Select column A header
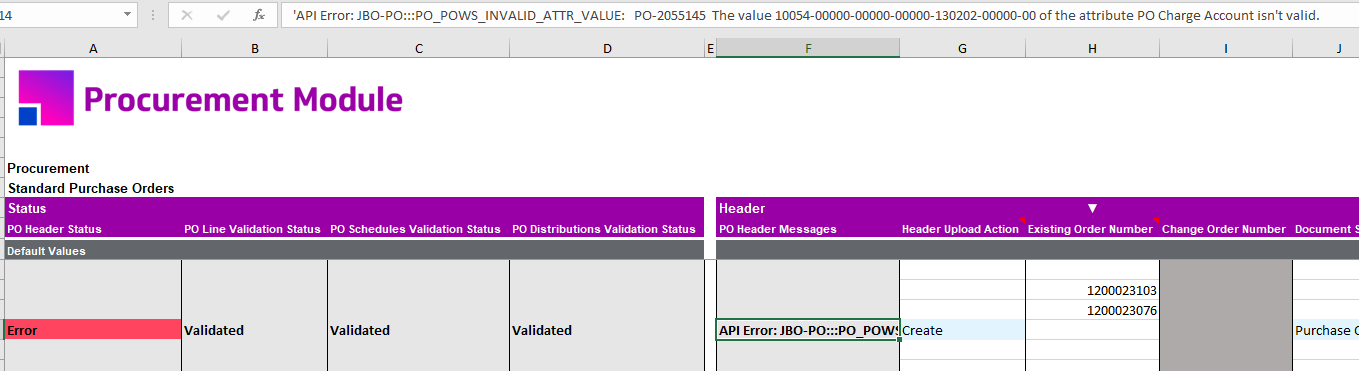1359x371 pixels. [x=93, y=48]
